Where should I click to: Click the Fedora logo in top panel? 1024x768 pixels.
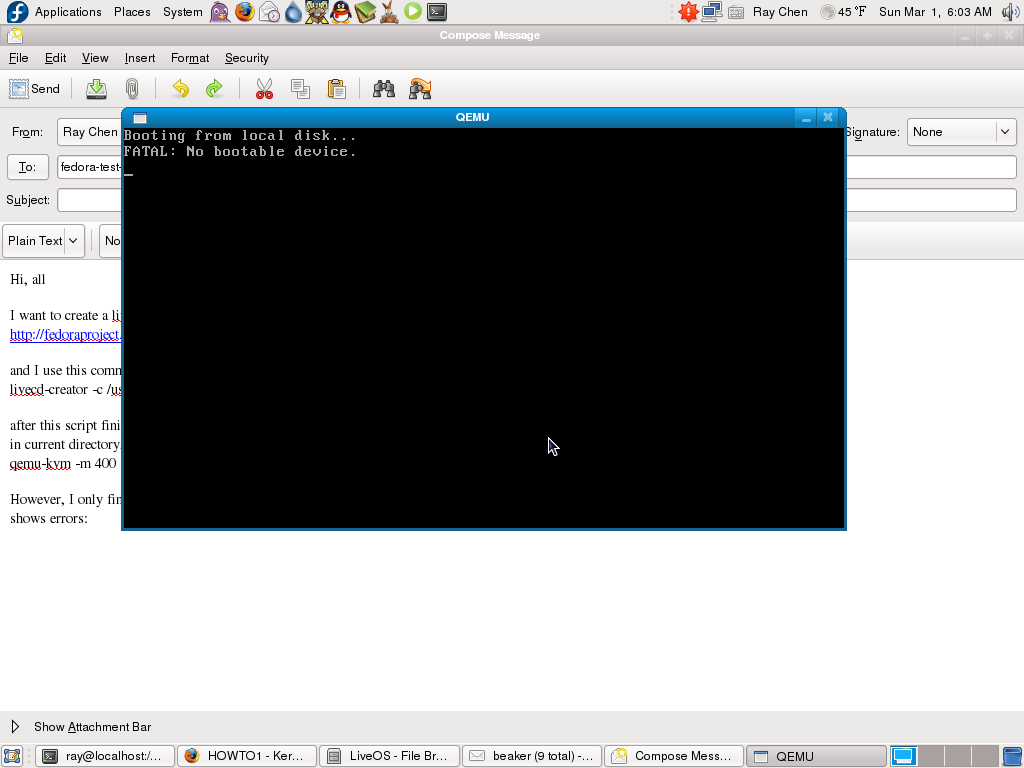coord(17,12)
